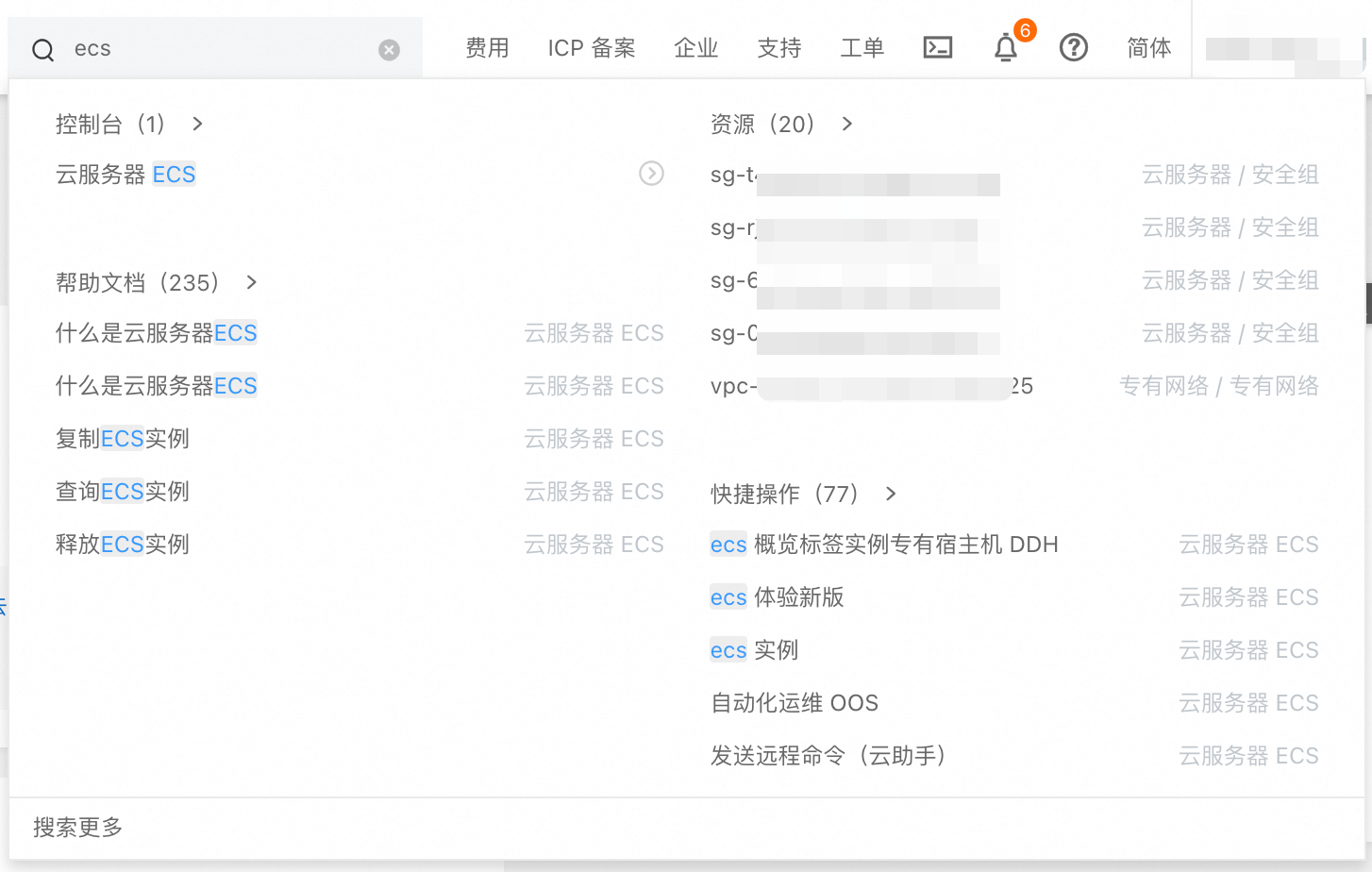The image size is (1372, 872).
Task: Expand the 控制台 (1) section
Action: pos(129,124)
